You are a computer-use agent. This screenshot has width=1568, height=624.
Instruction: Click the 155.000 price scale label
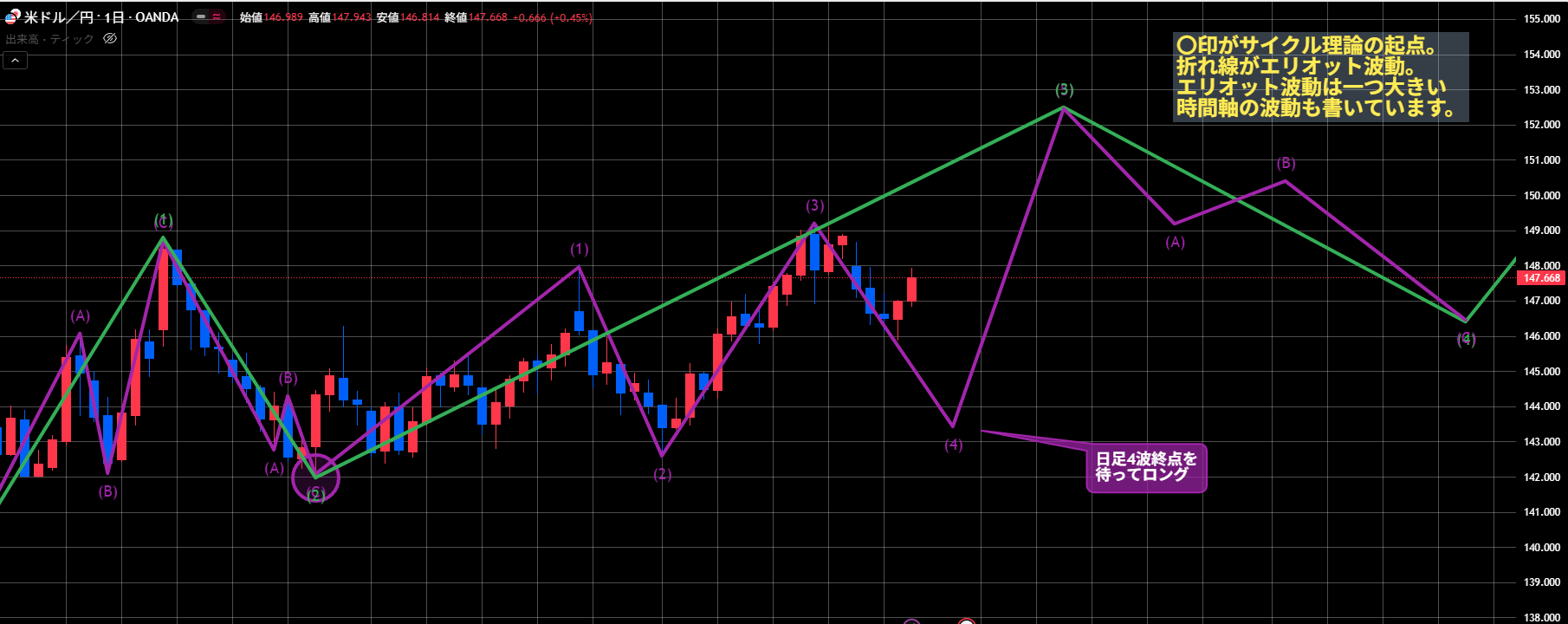[x=1541, y=19]
